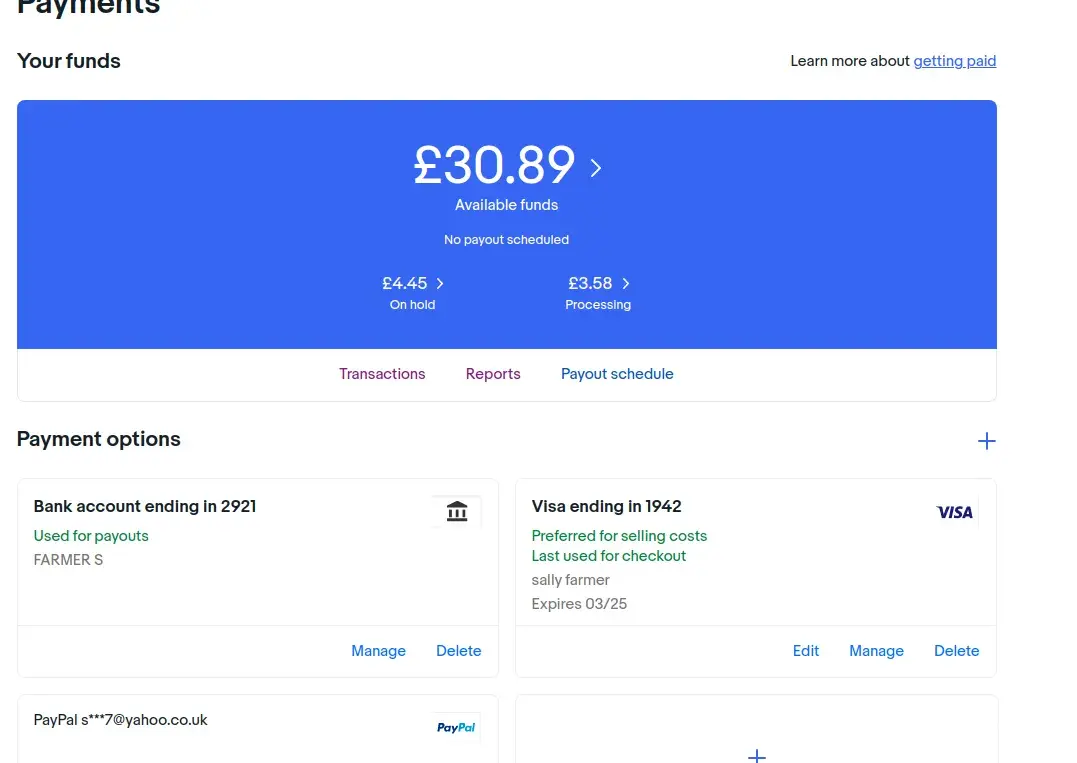The image size is (1077, 763).
Task: Click the bank building icon
Action: [x=457, y=512]
